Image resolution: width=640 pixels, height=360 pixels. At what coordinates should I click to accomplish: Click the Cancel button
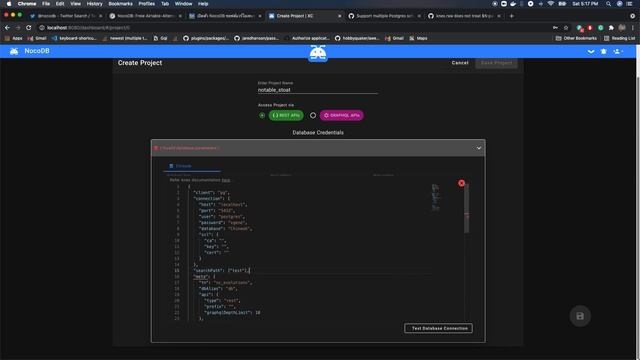tap(460, 63)
